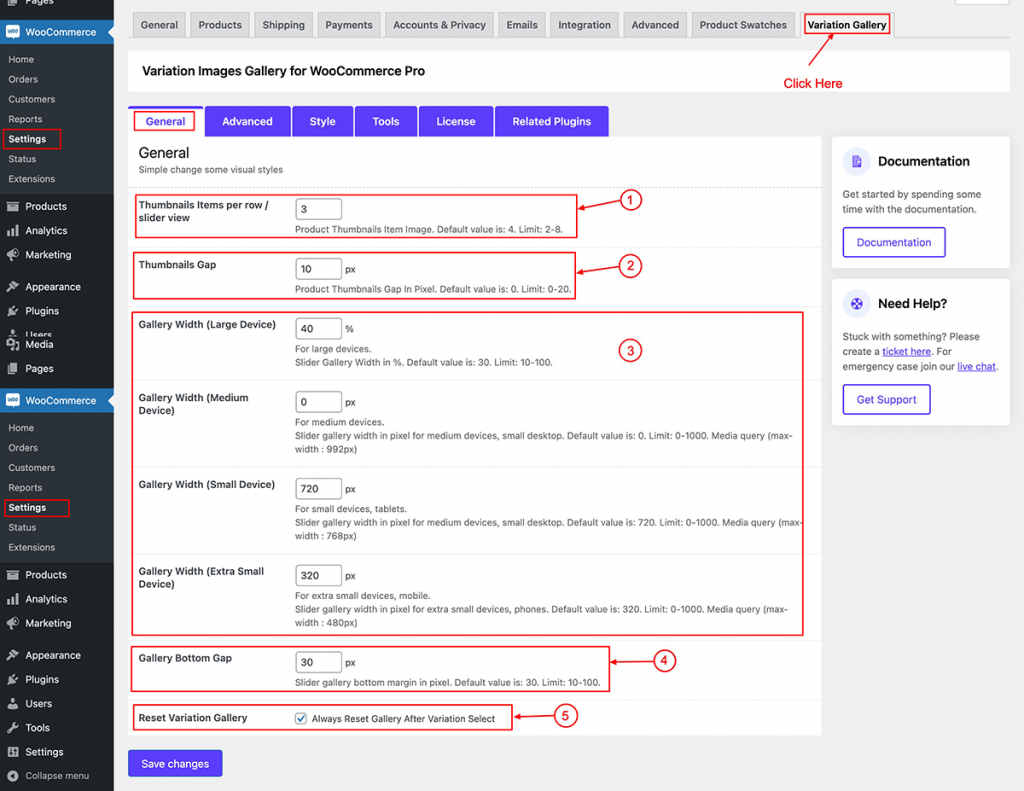Click the Documentation button

(894, 242)
